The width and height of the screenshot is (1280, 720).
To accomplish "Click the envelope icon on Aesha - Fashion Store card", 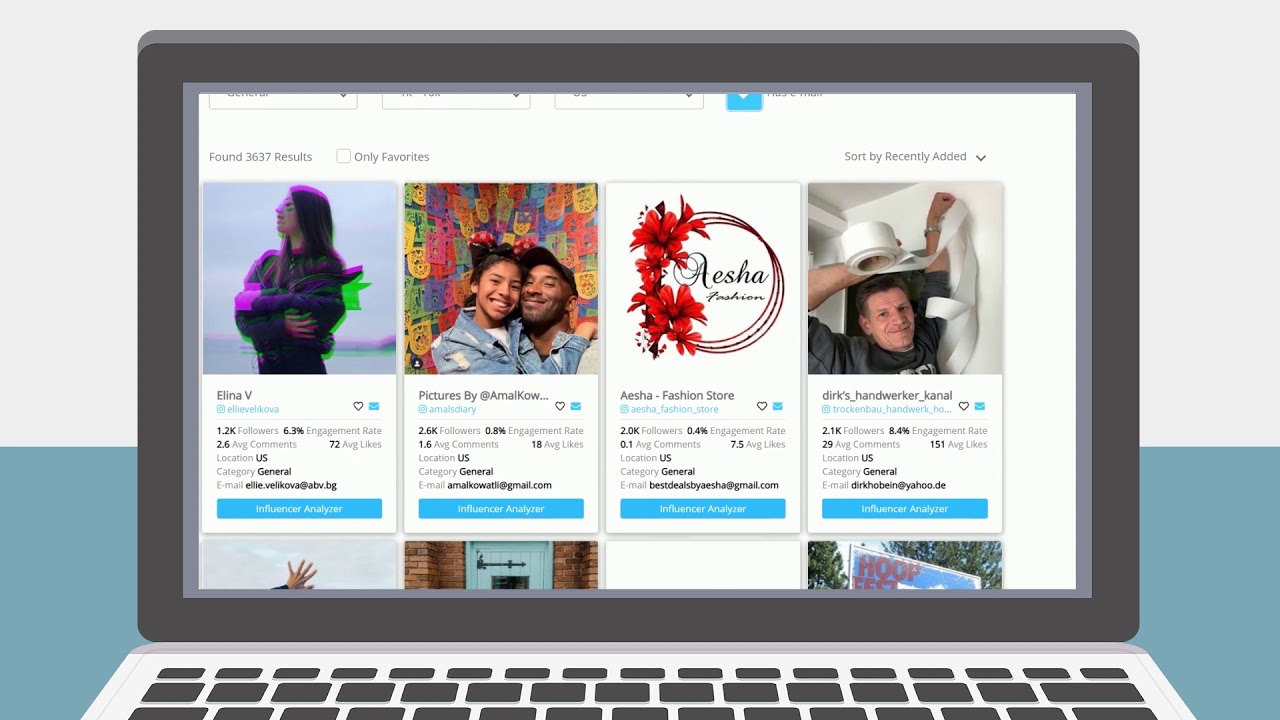I will (x=778, y=406).
